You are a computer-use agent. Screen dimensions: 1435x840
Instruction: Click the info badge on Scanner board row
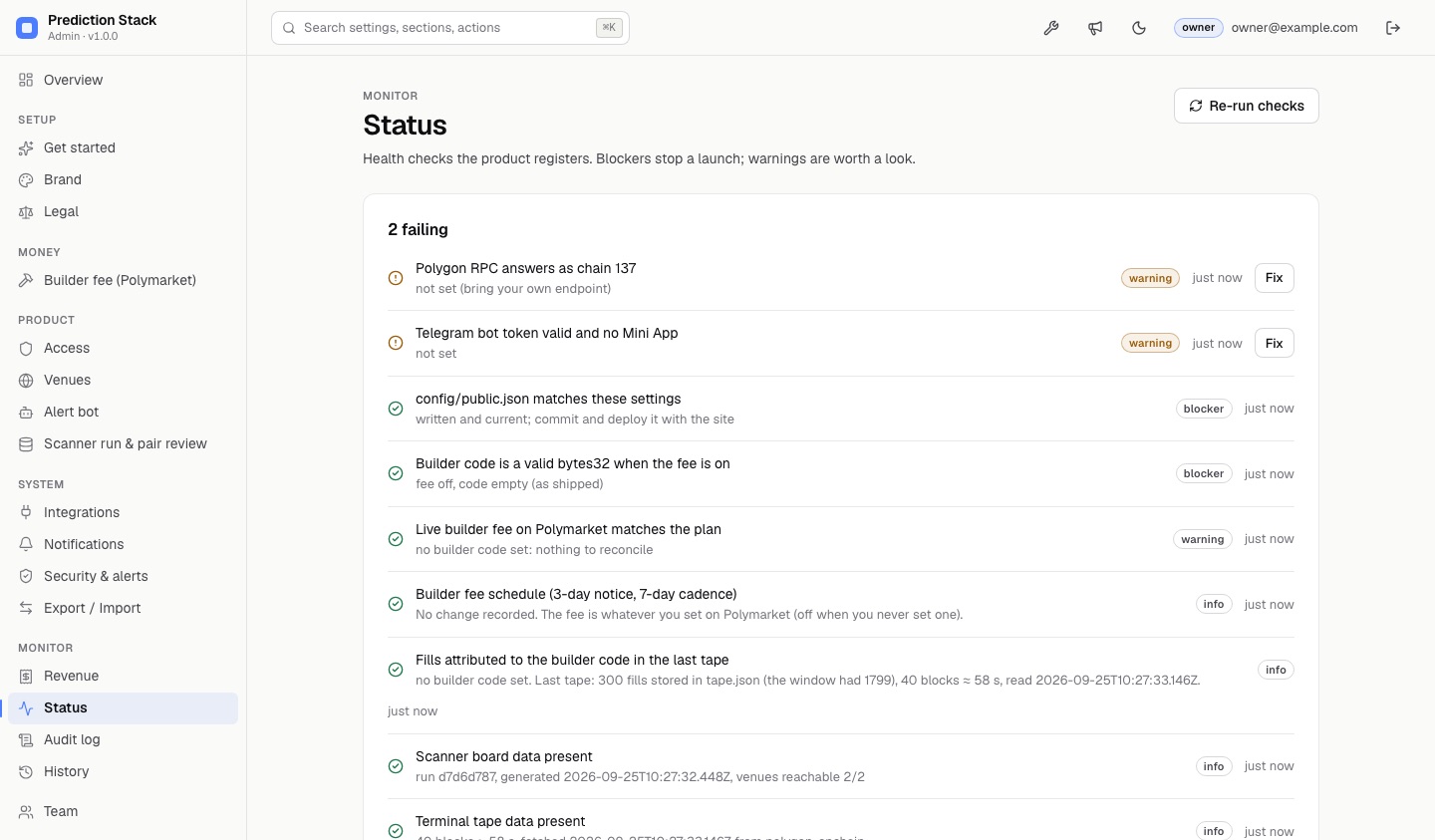point(1213,766)
